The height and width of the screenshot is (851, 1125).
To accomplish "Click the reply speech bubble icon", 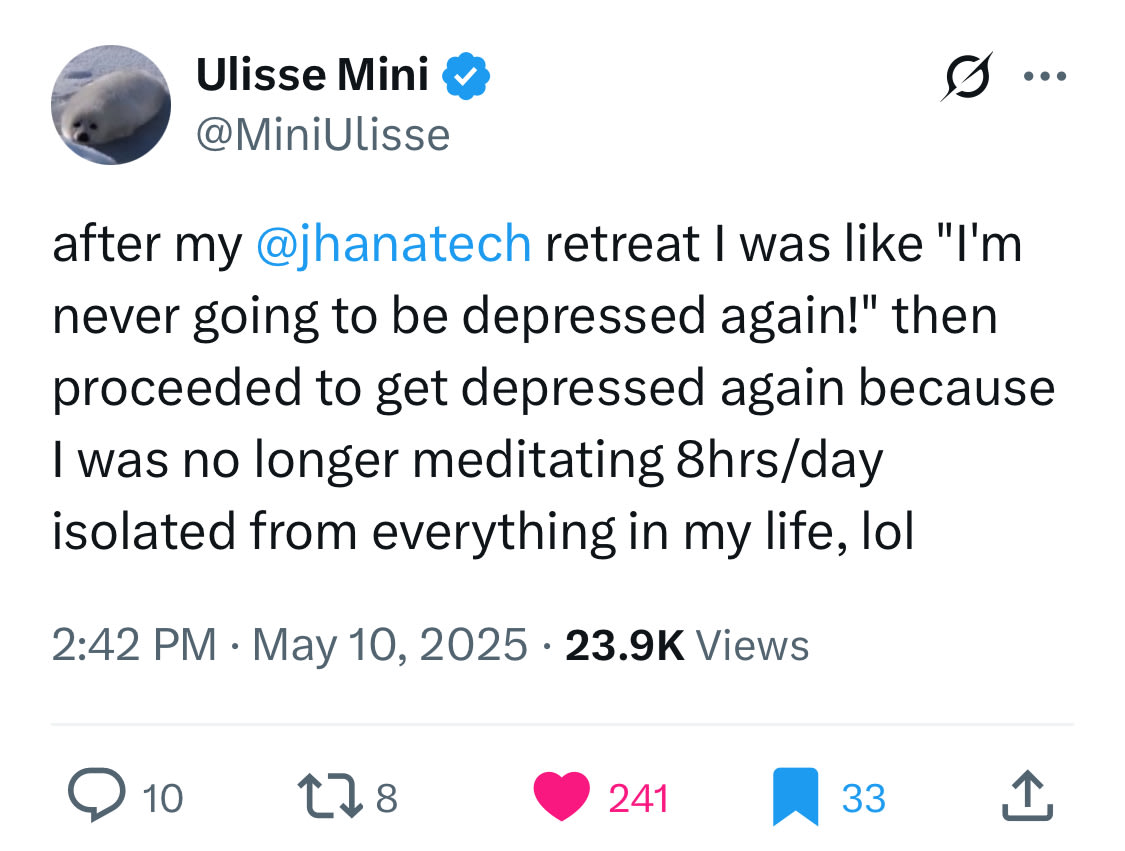I will [x=96, y=795].
